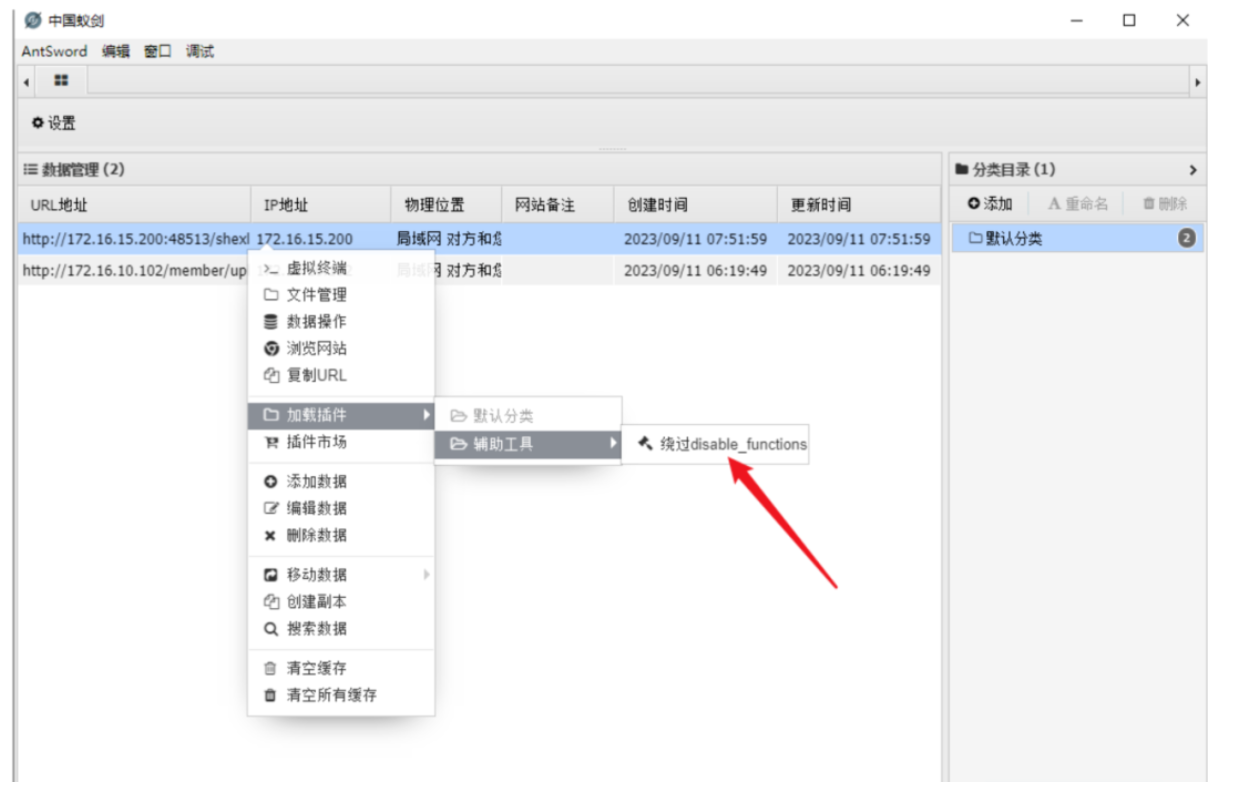Image resolution: width=1249 pixels, height=796 pixels.
Task: Click the 网站备注 column header
Action: point(558,205)
